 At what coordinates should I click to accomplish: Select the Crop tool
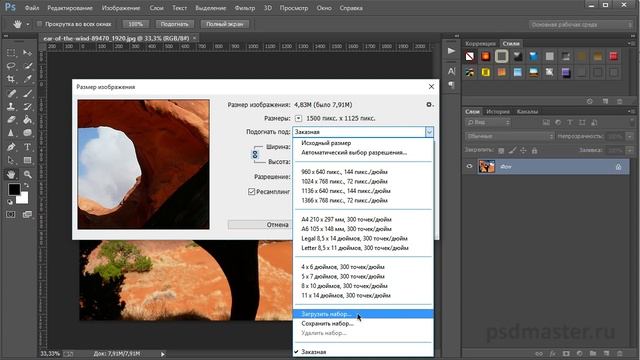click(x=11, y=79)
